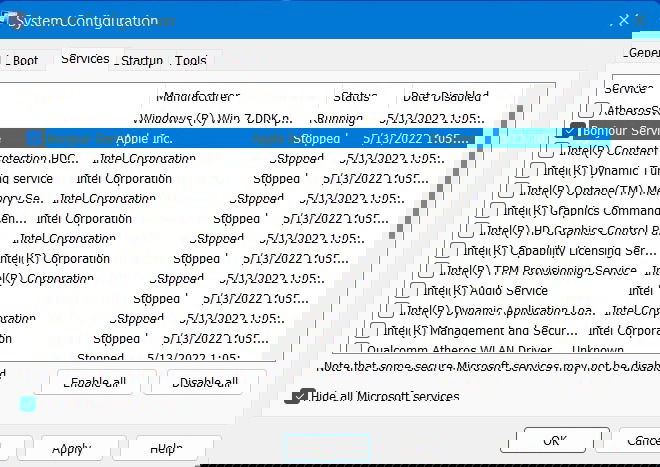Open Help from the dialog
This screenshot has height=467, width=660.
[166, 449]
